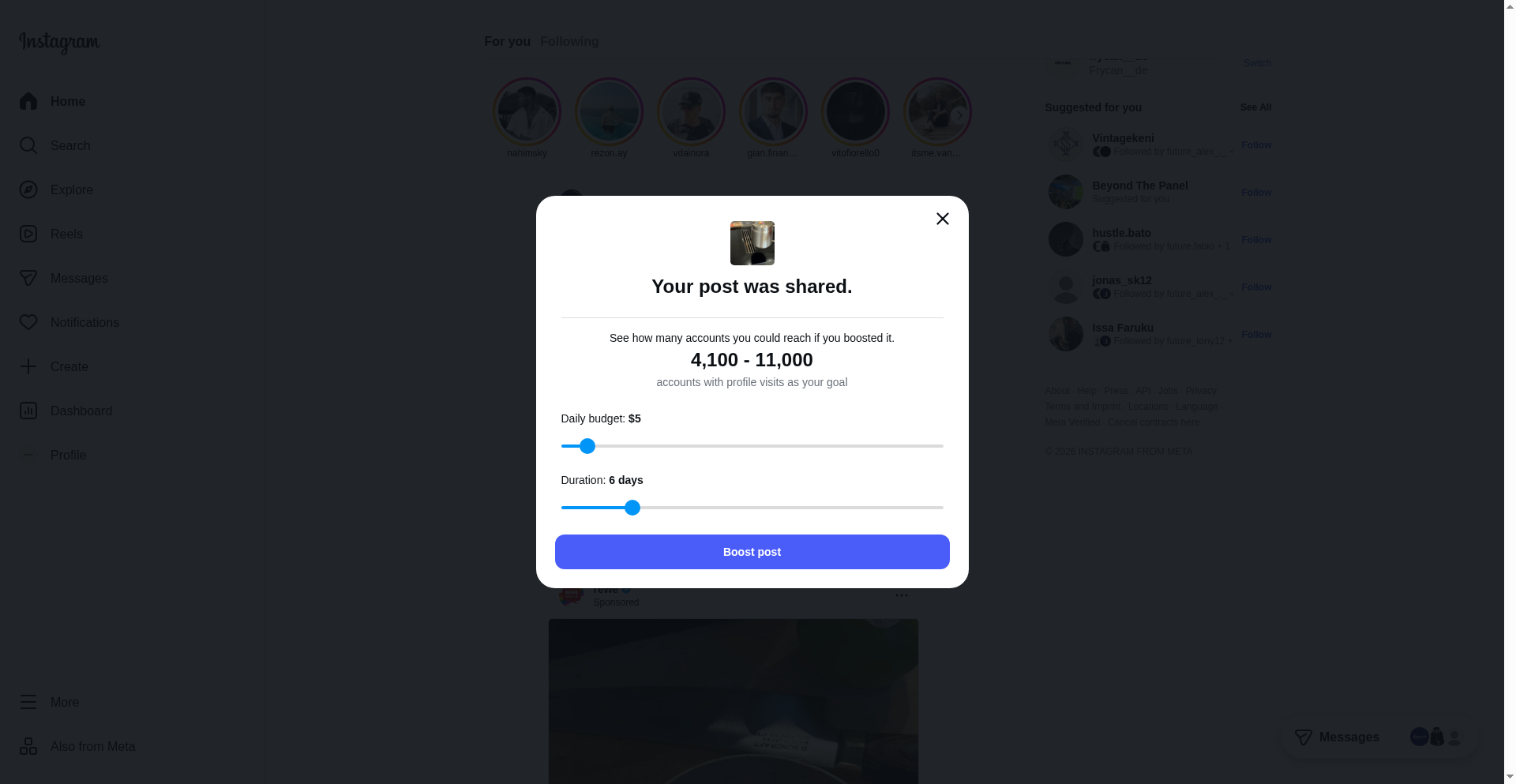Click the Duration slider handle
The width and height of the screenshot is (1516, 784).
[632, 508]
